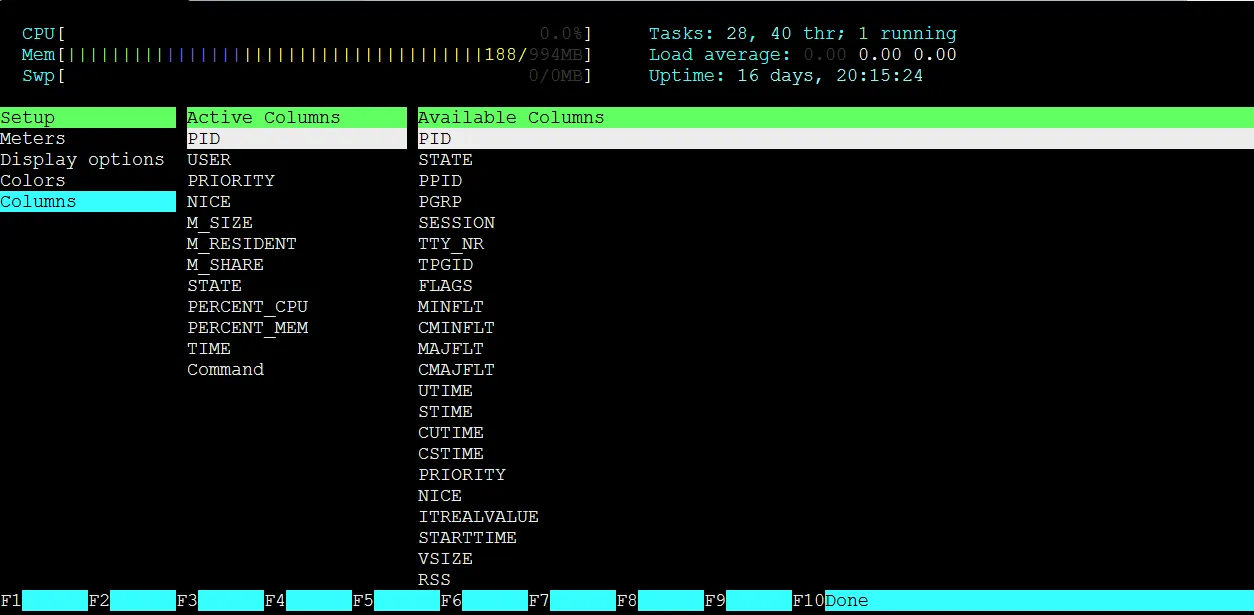Image resolution: width=1254 pixels, height=615 pixels.
Task: Select PID in Active Columns
Action: pos(203,138)
